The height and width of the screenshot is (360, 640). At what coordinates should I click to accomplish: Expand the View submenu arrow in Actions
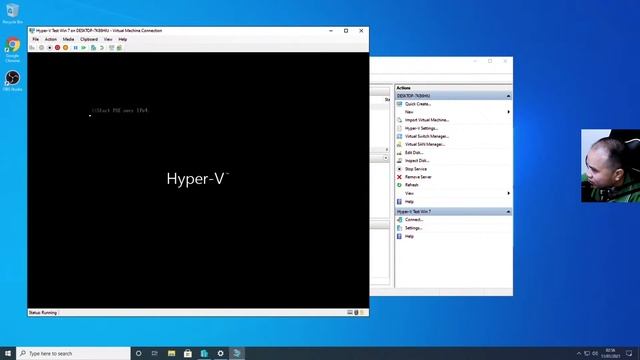509,193
